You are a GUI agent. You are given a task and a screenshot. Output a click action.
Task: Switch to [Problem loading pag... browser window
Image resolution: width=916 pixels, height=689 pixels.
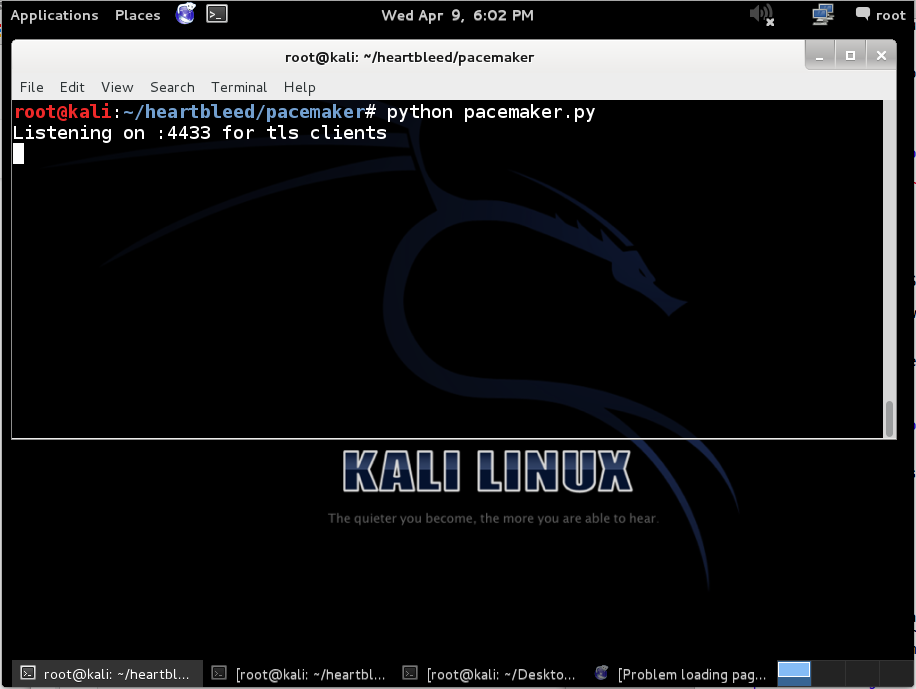[681, 674]
